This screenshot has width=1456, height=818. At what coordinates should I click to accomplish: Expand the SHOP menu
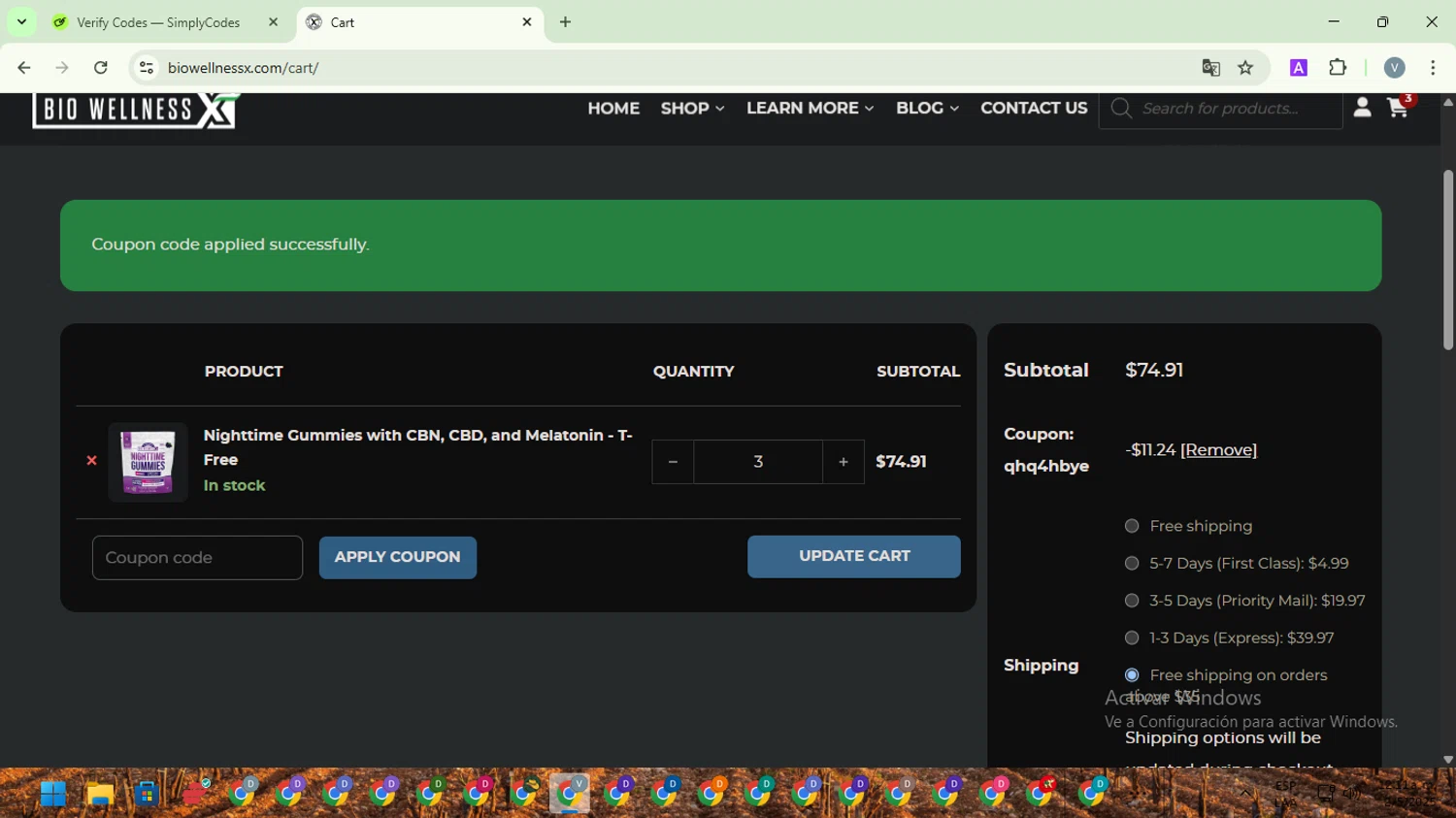click(x=692, y=109)
